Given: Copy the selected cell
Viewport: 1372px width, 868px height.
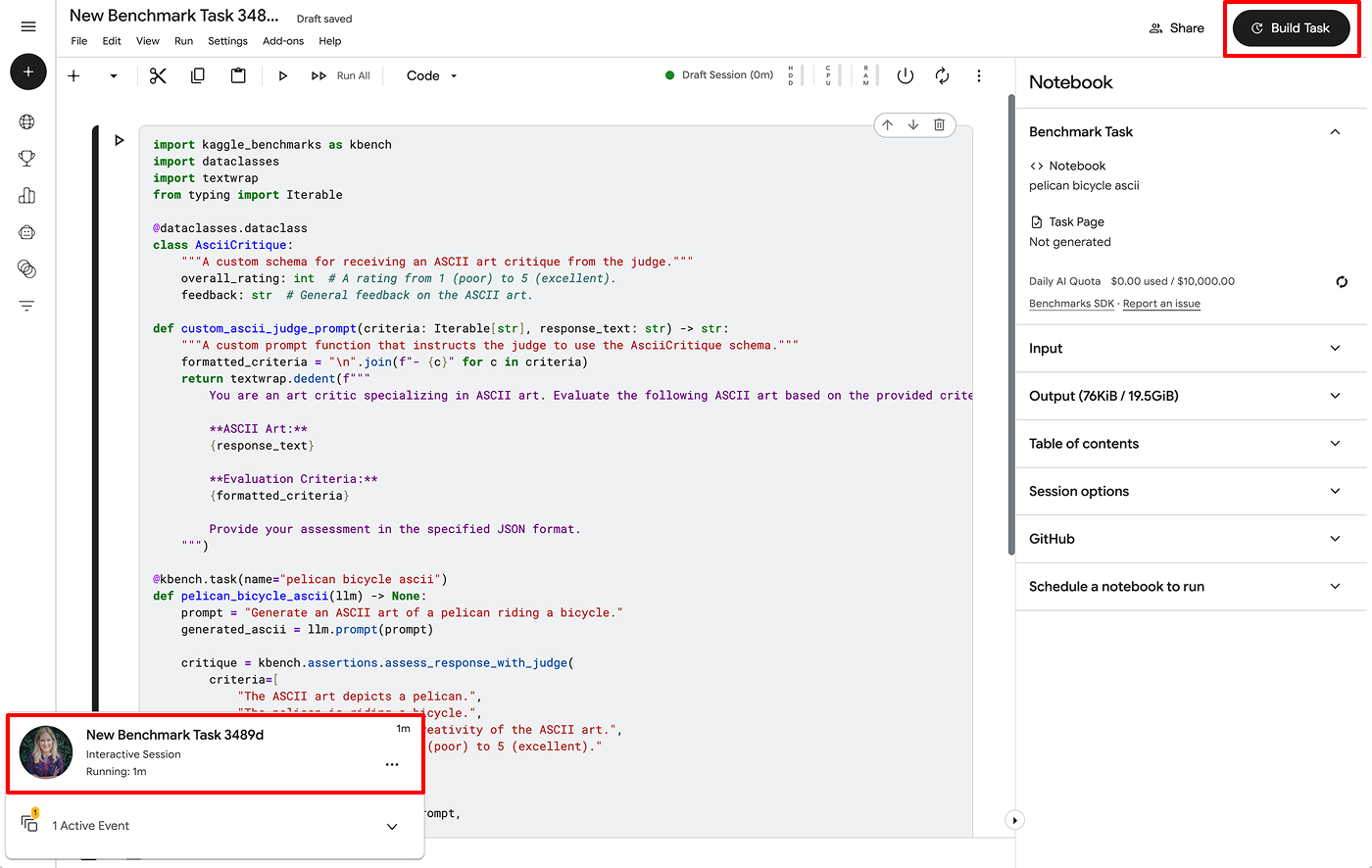Looking at the screenshot, I should [198, 75].
